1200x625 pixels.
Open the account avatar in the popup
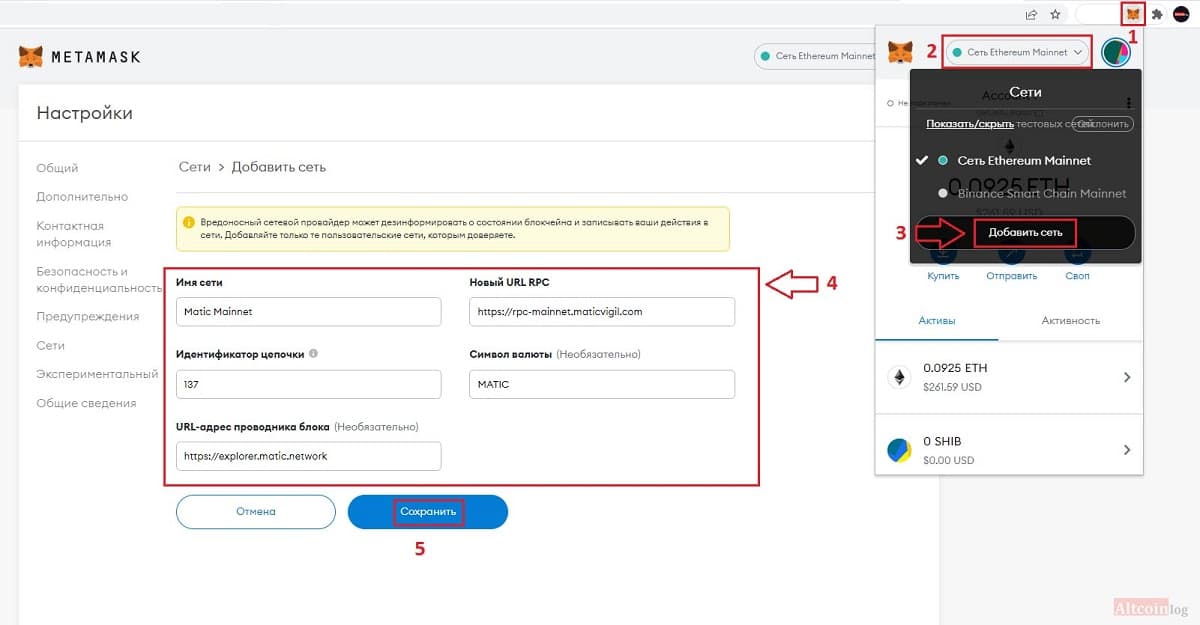[1116, 52]
